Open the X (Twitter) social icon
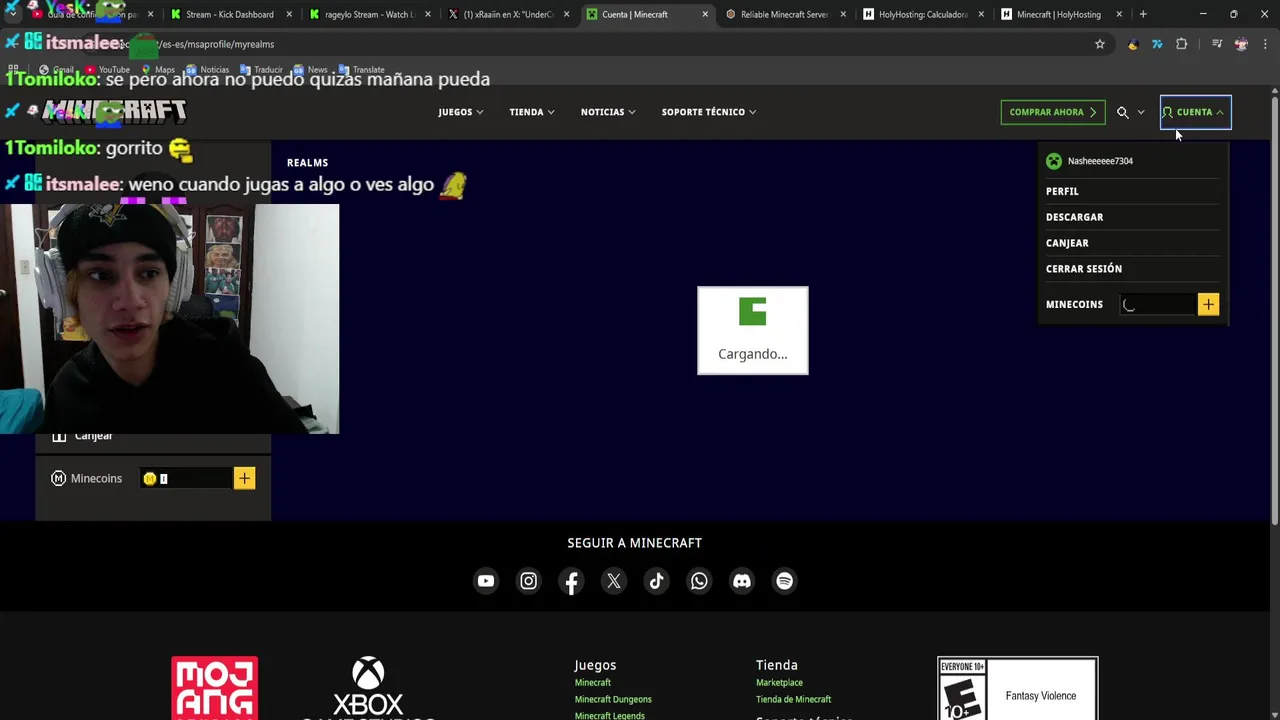Viewport: 1280px width, 720px height. [614, 581]
